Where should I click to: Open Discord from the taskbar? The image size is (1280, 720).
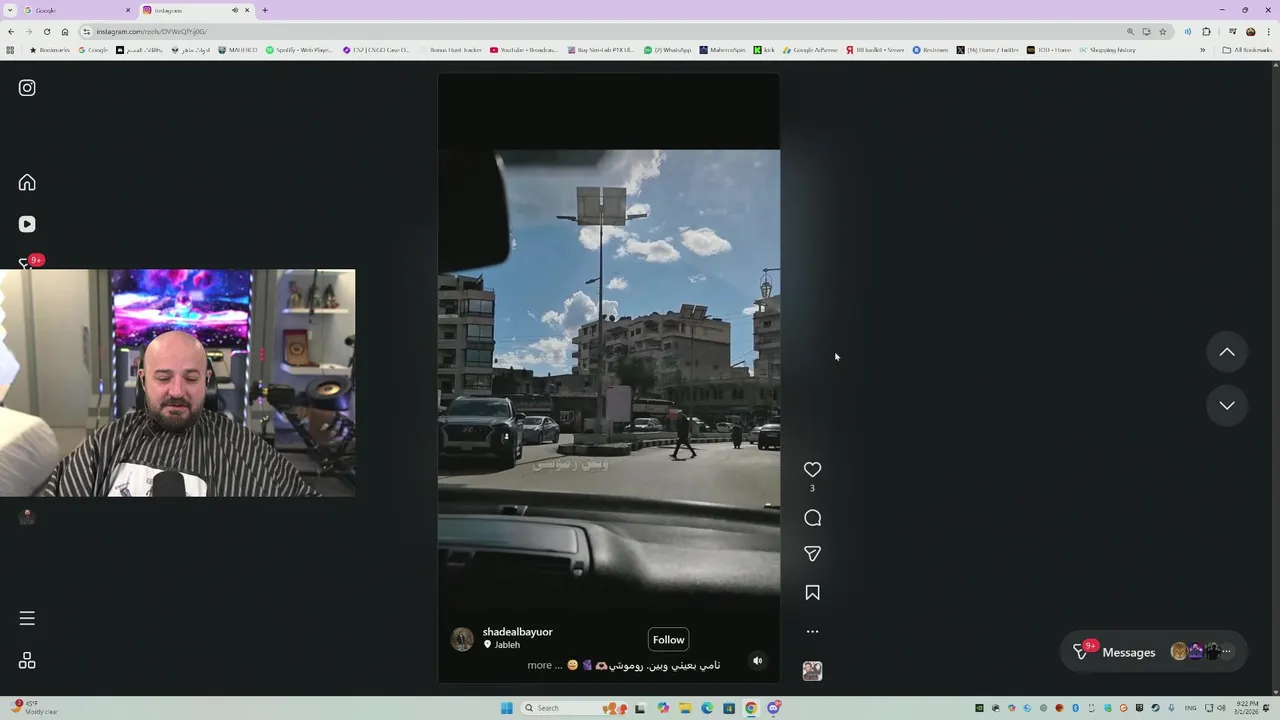click(773, 708)
